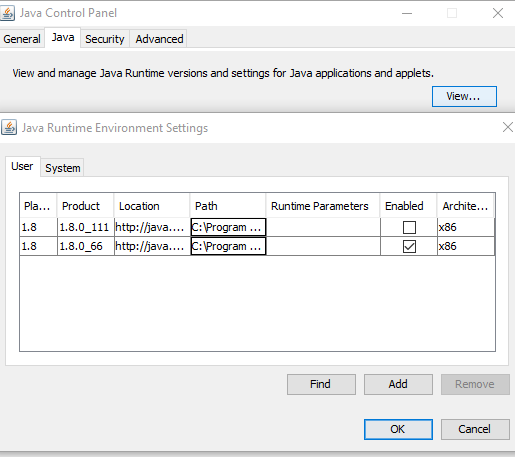Select the 1.8.0_111 product cell
The image size is (515, 457).
coord(86,227)
